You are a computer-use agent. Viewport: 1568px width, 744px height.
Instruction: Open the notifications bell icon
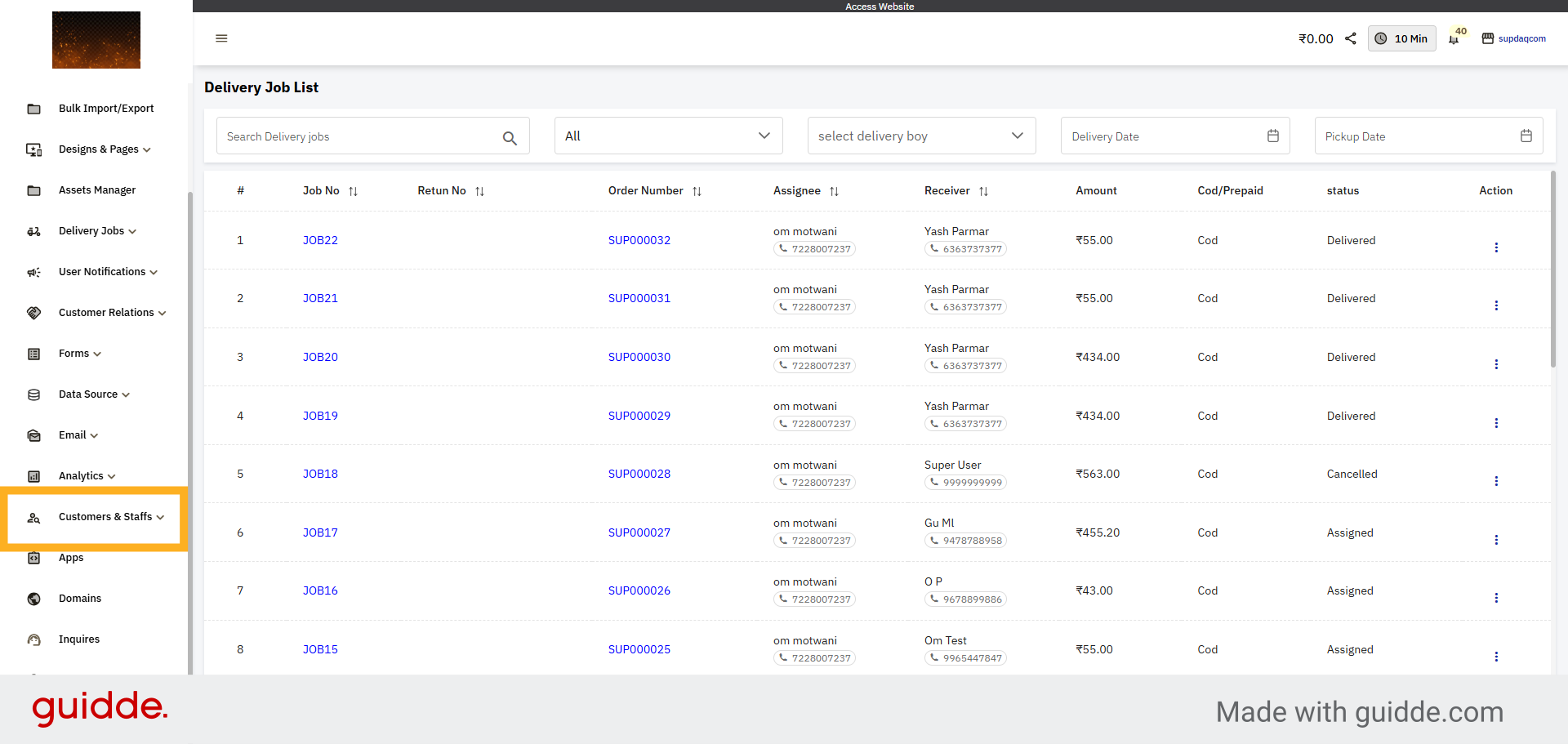1454,39
